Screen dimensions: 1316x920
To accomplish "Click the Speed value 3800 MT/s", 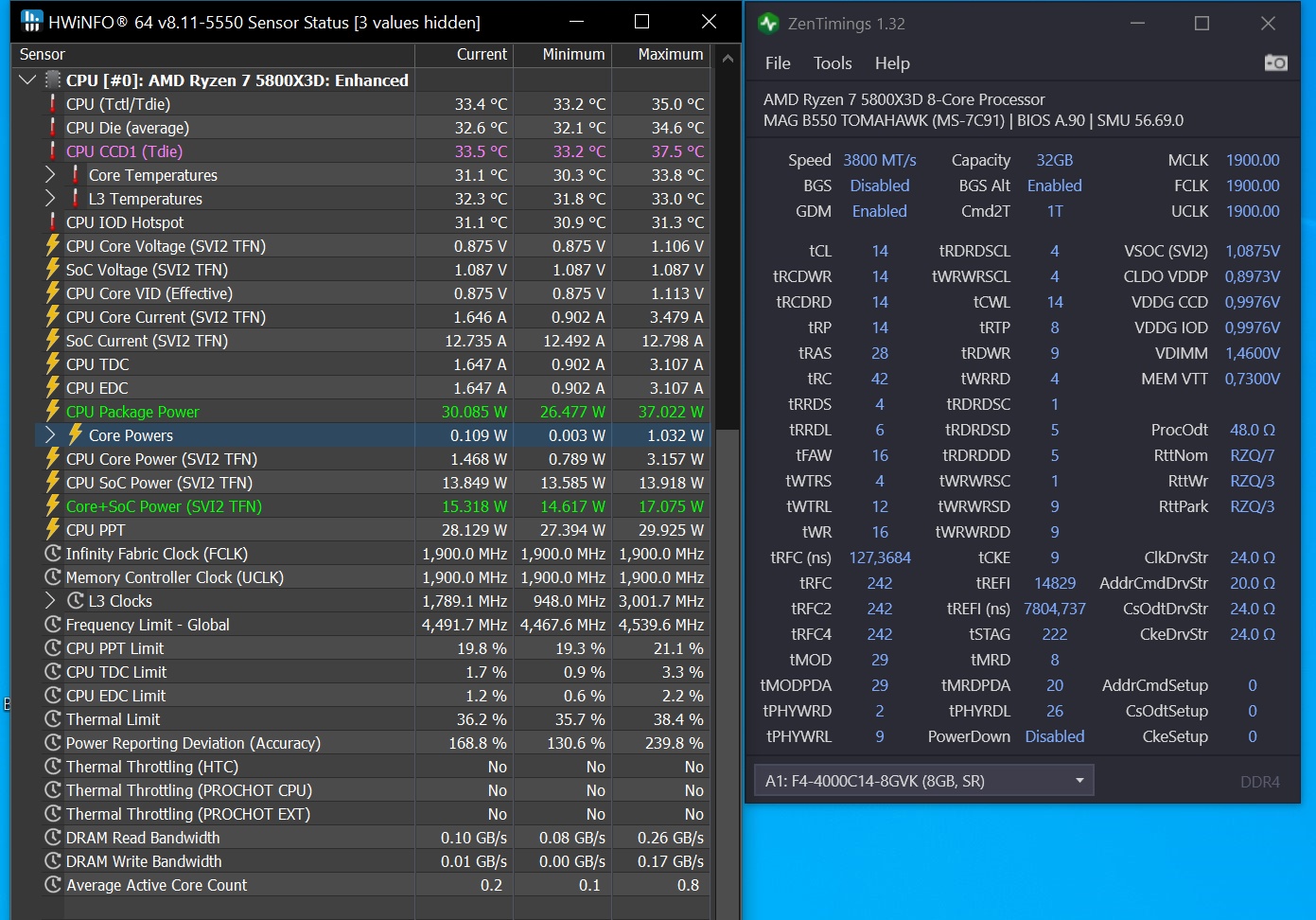I will (880, 160).
